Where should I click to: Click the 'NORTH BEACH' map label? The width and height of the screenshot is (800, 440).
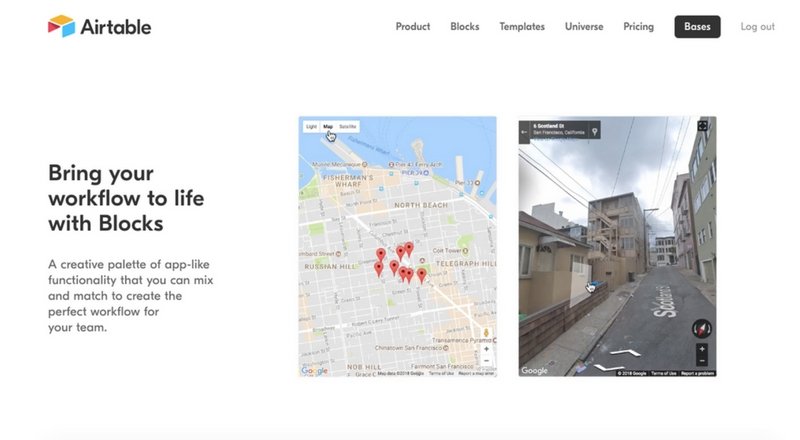[x=421, y=205]
